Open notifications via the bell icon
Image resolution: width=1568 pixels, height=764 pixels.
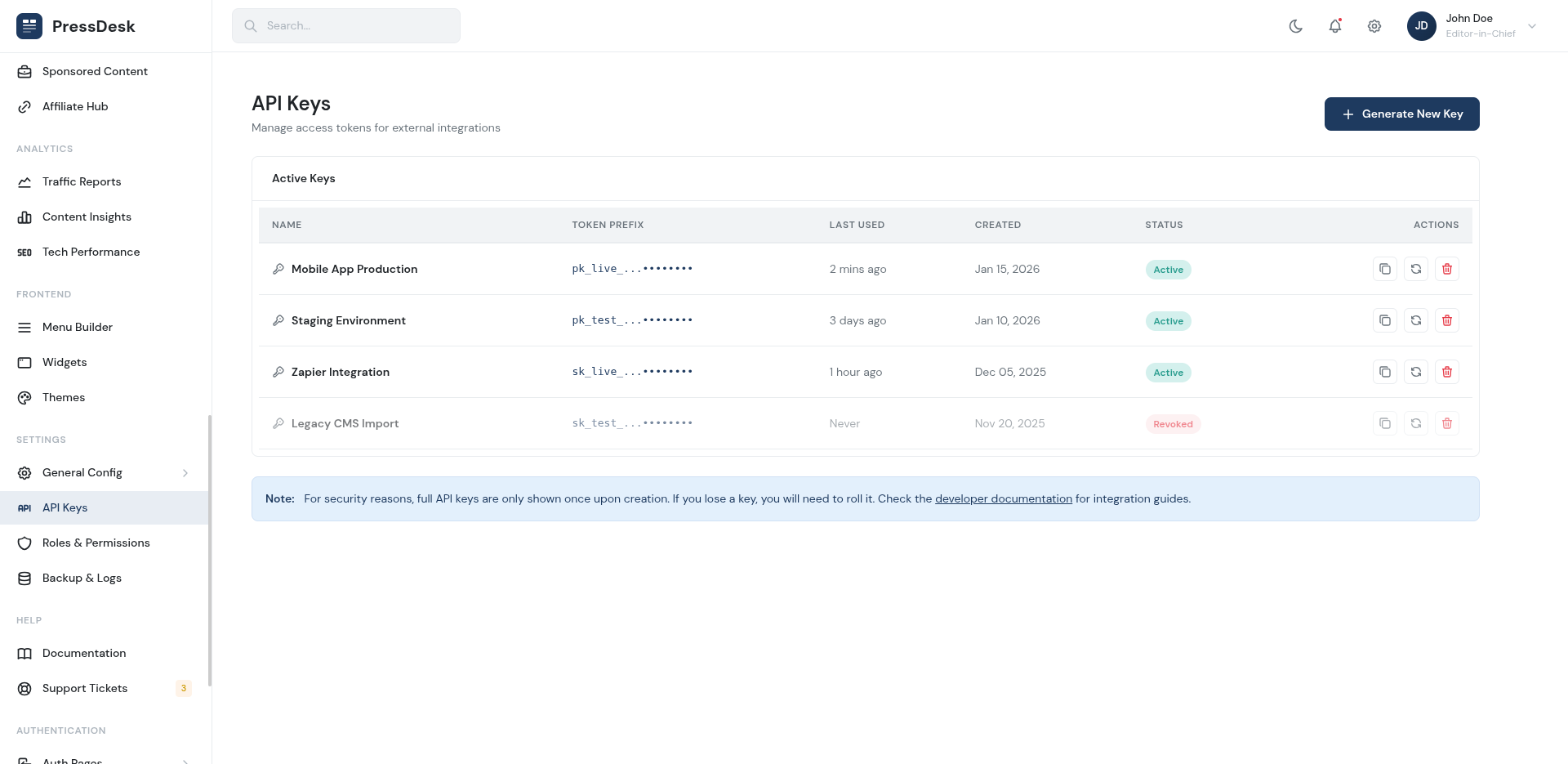(1334, 26)
